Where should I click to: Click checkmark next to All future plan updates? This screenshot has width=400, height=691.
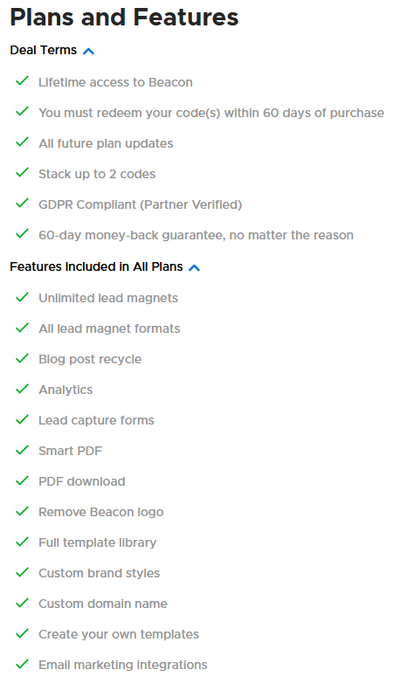22,142
